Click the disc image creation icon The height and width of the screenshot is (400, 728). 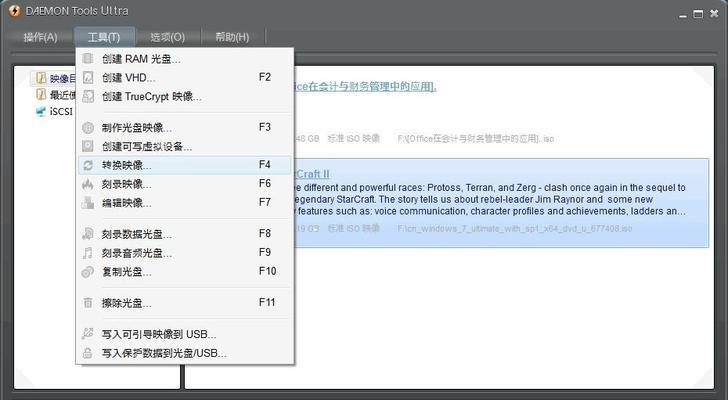click(88, 128)
